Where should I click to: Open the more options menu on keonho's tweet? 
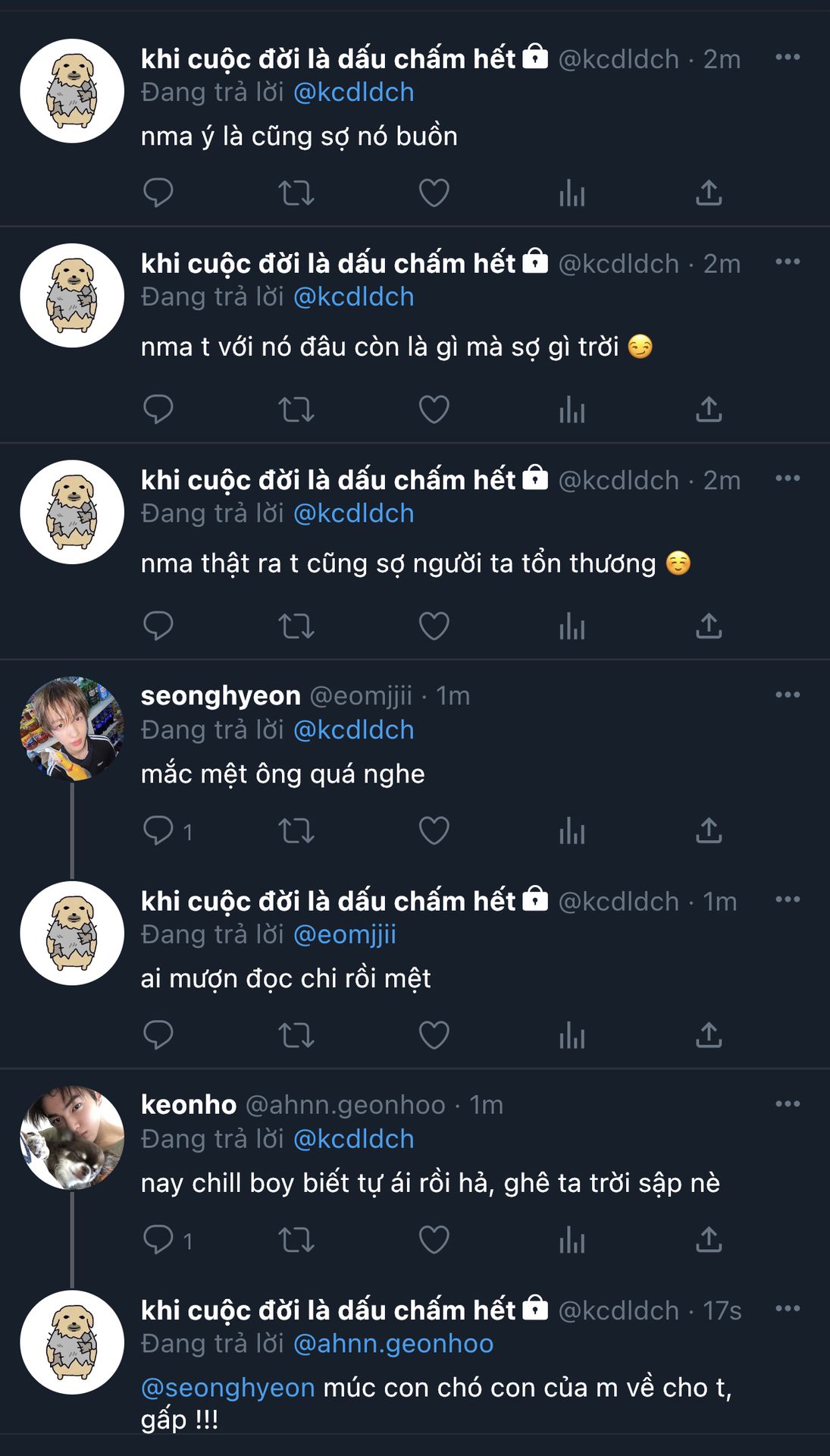click(x=788, y=1104)
